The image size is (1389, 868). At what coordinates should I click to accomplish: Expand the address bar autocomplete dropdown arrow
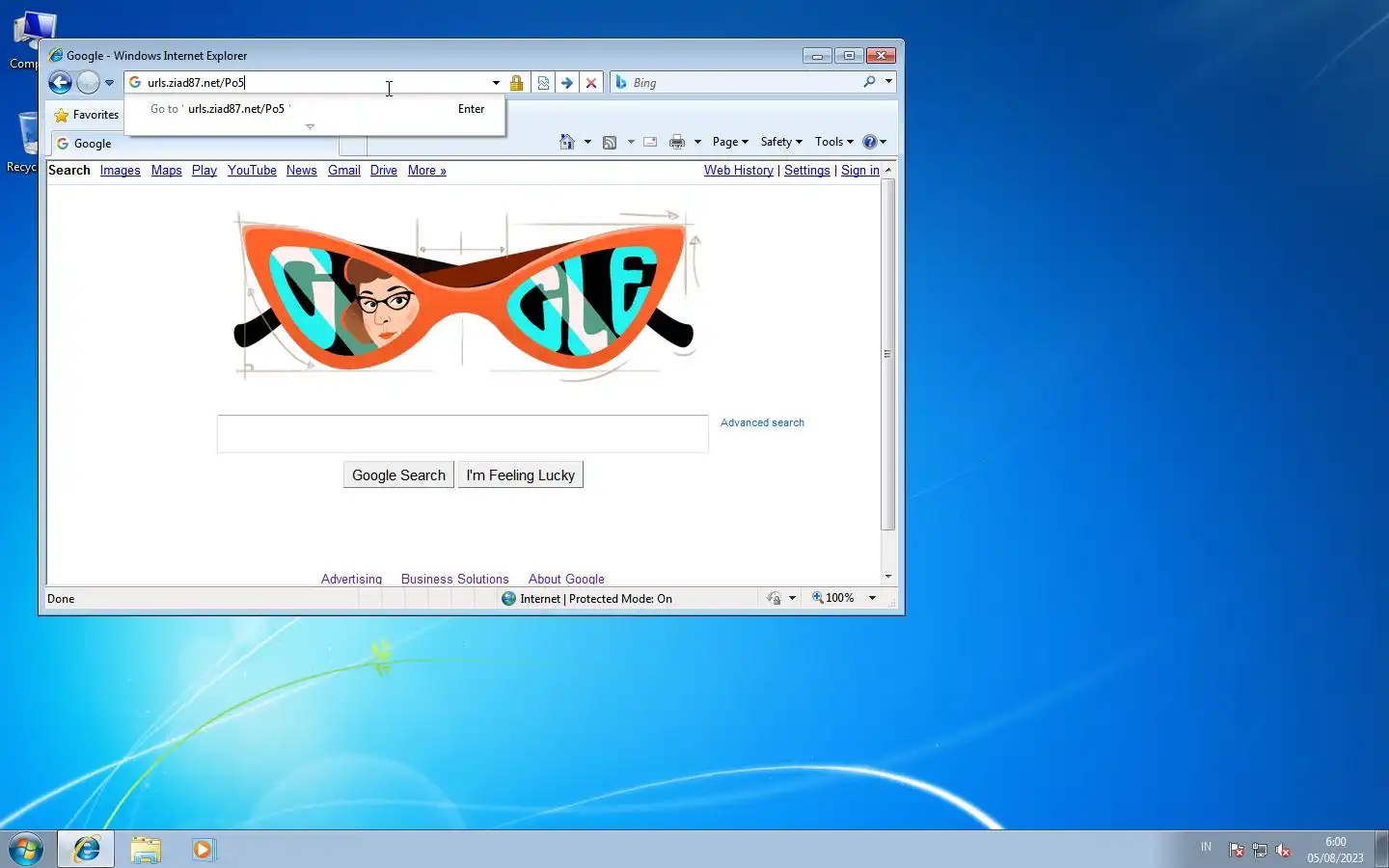tap(496, 83)
